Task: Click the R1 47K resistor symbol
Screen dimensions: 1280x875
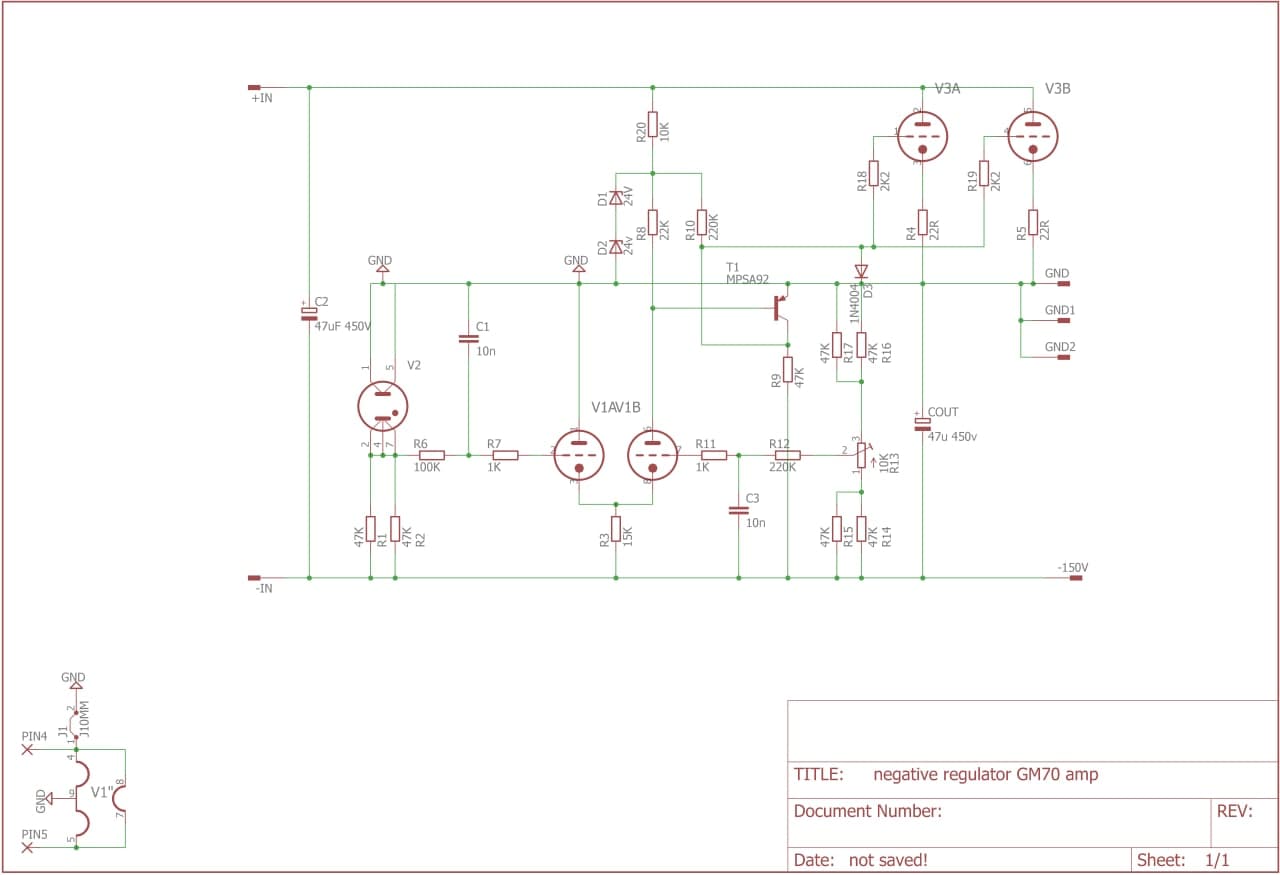Action: point(370,528)
